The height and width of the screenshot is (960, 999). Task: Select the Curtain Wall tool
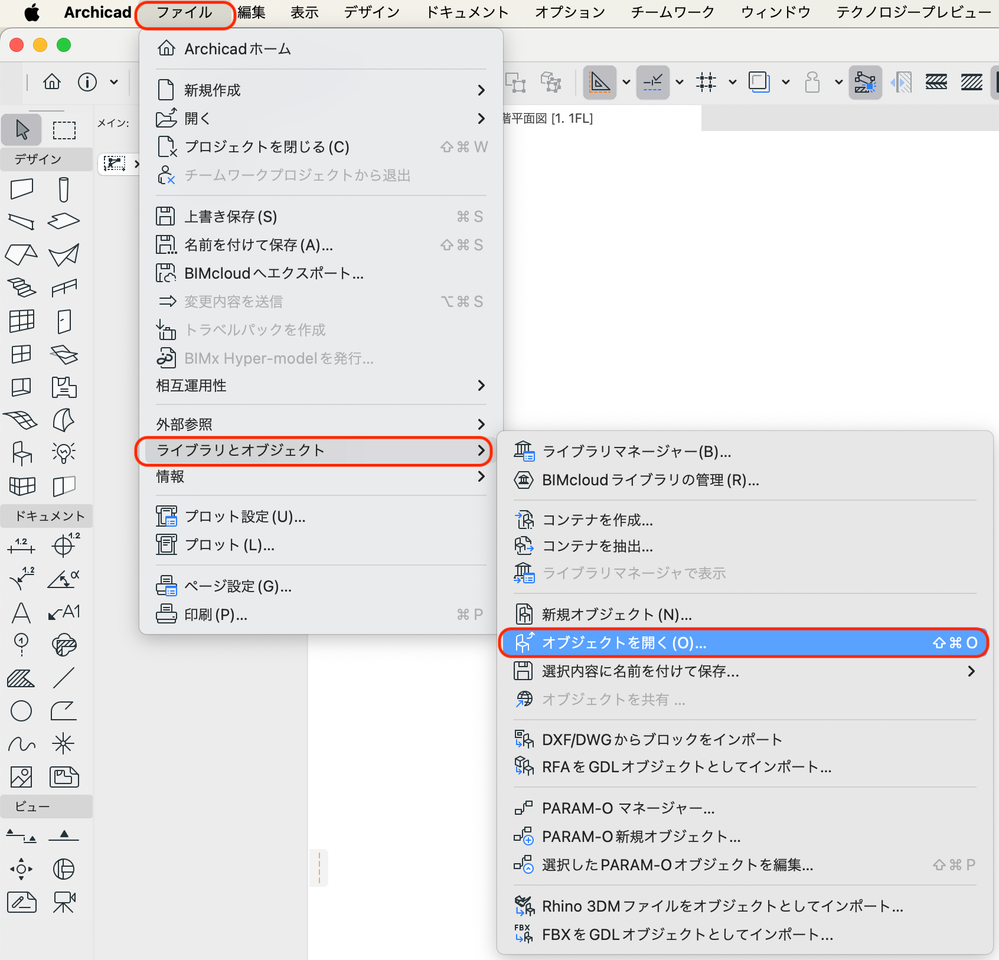point(22,320)
